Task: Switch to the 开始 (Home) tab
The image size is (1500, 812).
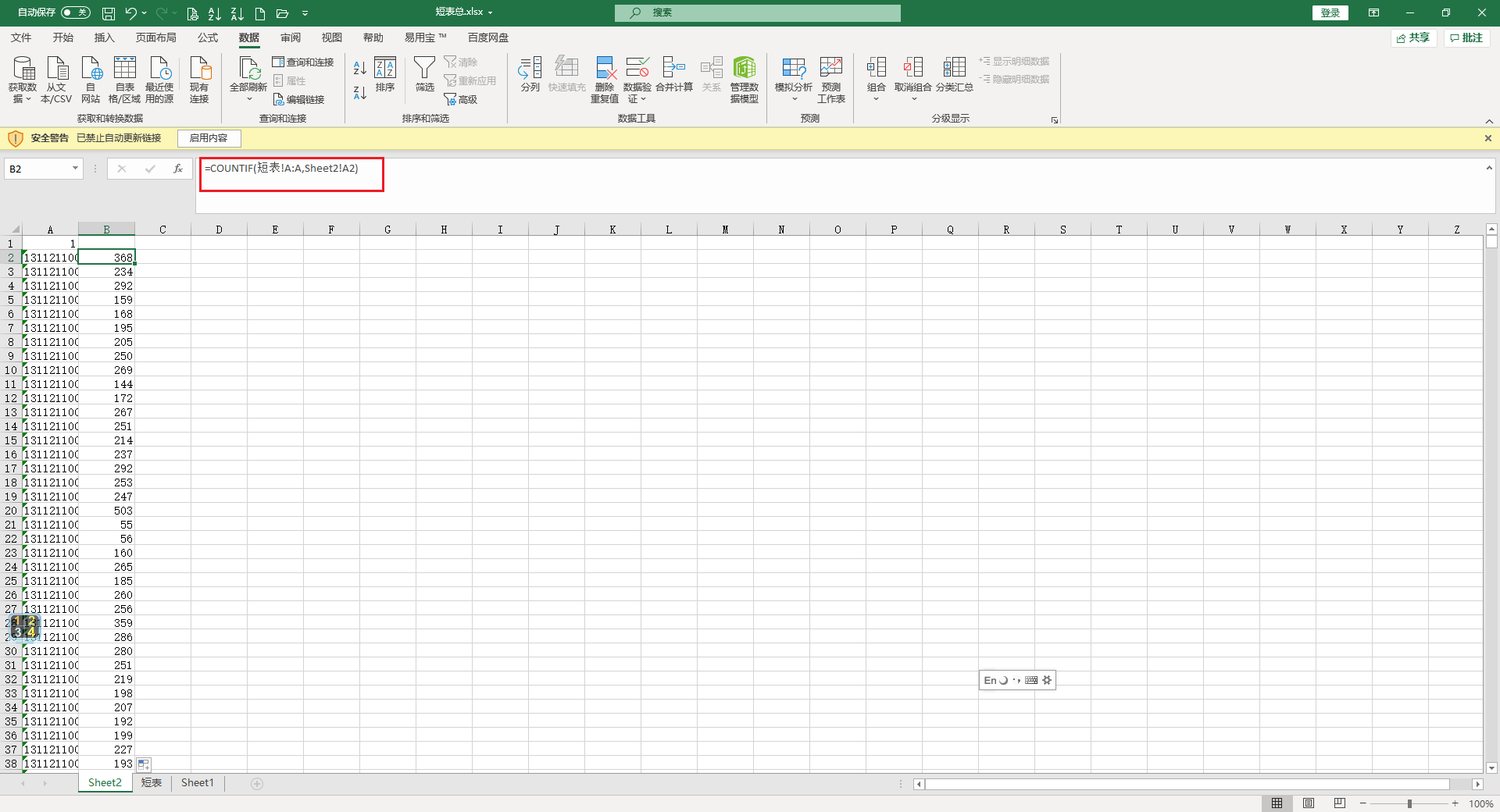Action: pyautogui.click(x=62, y=37)
